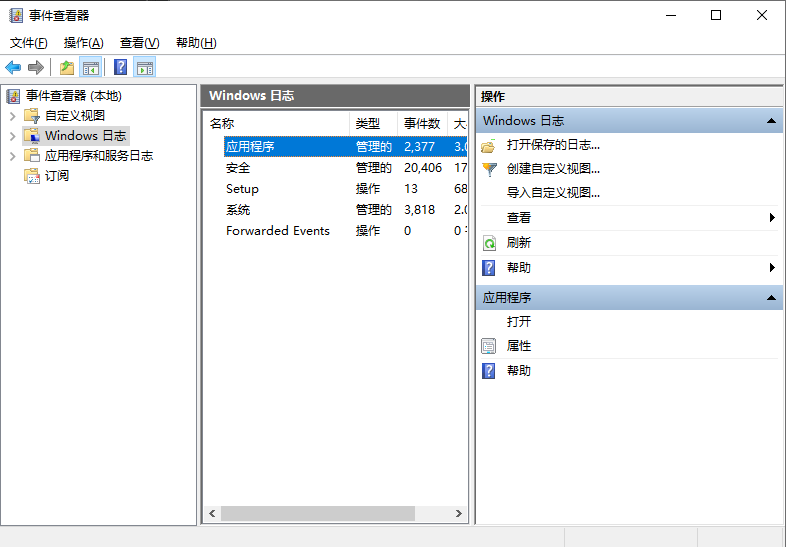Click 打开保存的日志... action
Screen dimensions: 786x547
click(553, 145)
